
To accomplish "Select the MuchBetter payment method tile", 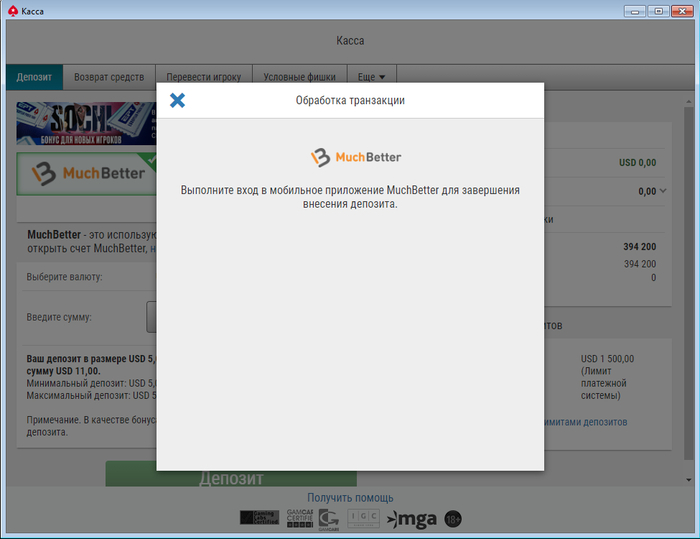I will tap(86, 174).
